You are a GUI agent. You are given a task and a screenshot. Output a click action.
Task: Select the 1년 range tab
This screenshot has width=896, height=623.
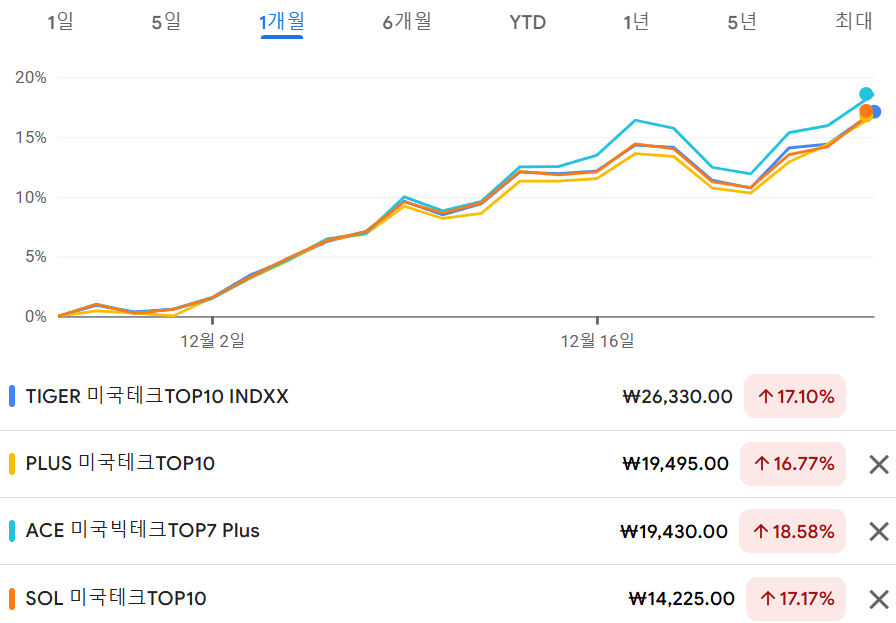(636, 22)
